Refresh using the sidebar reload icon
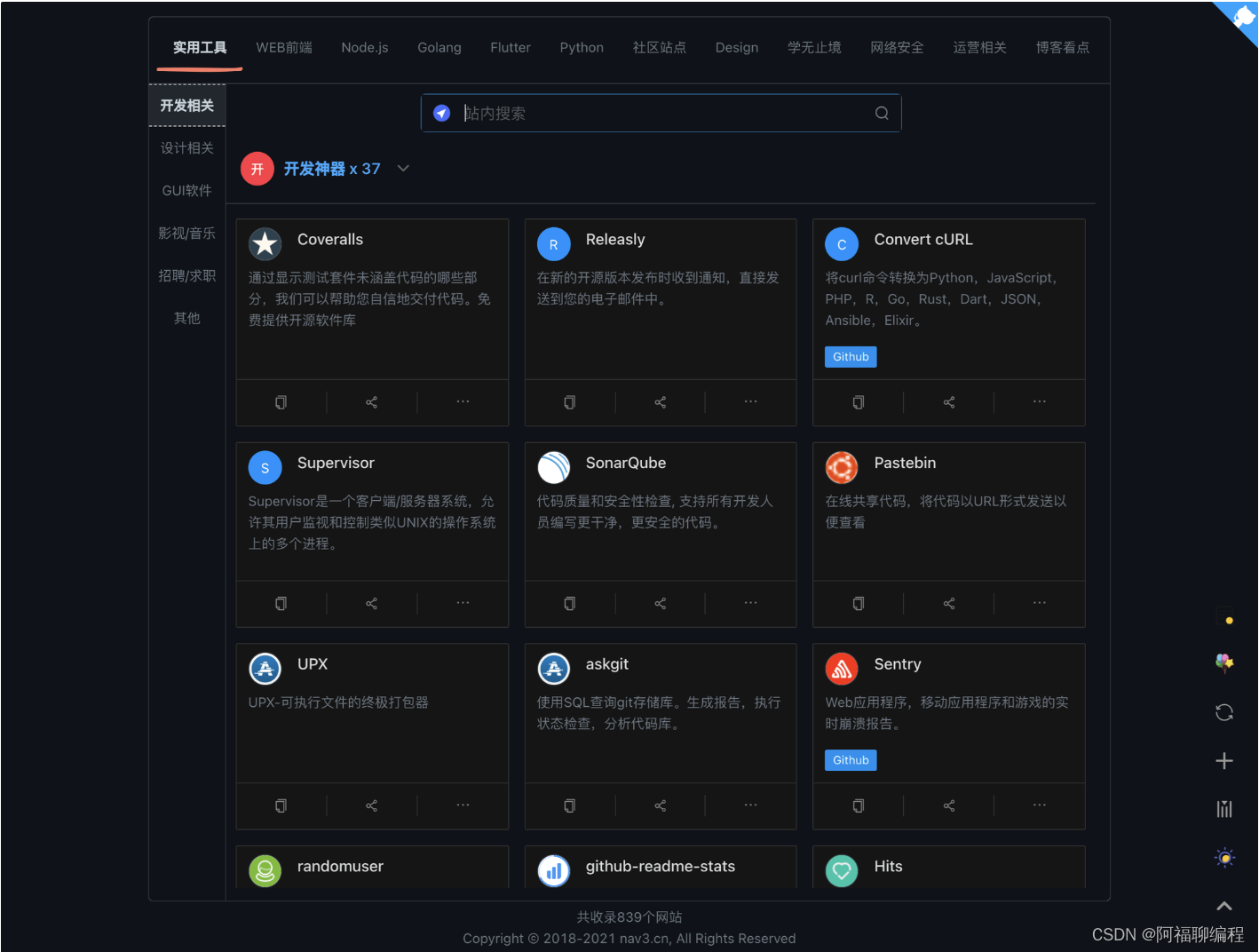This screenshot has width=1259, height=952. [x=1224, y=712]
